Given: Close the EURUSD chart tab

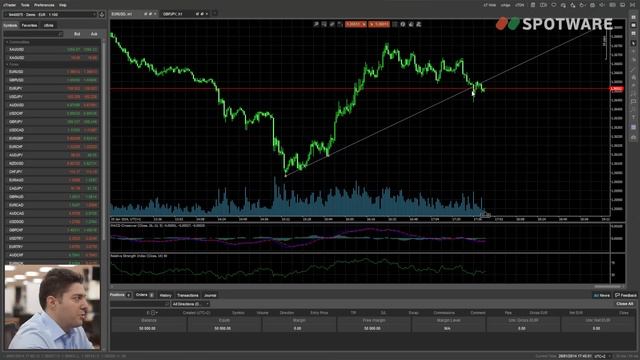Looking at the screenshot, I should click(155, 14).
